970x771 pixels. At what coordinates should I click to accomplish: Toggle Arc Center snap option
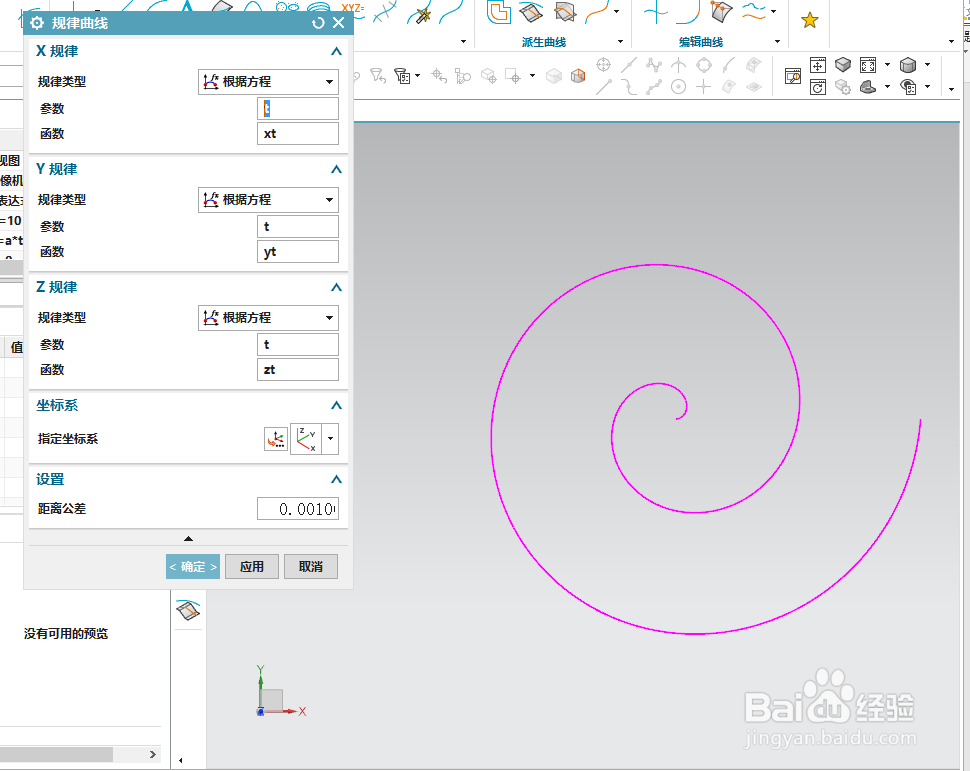coord(679,87)
